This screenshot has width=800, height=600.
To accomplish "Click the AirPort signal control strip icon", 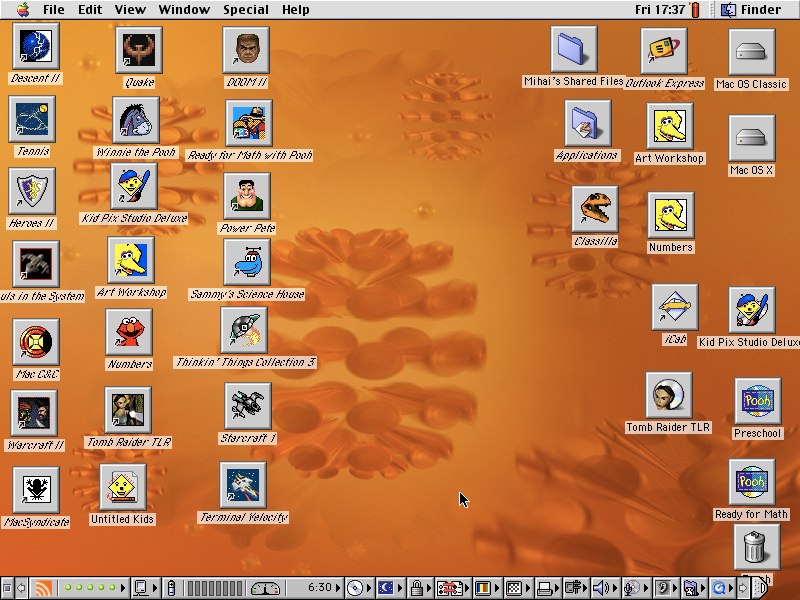I will pos(43,588).
